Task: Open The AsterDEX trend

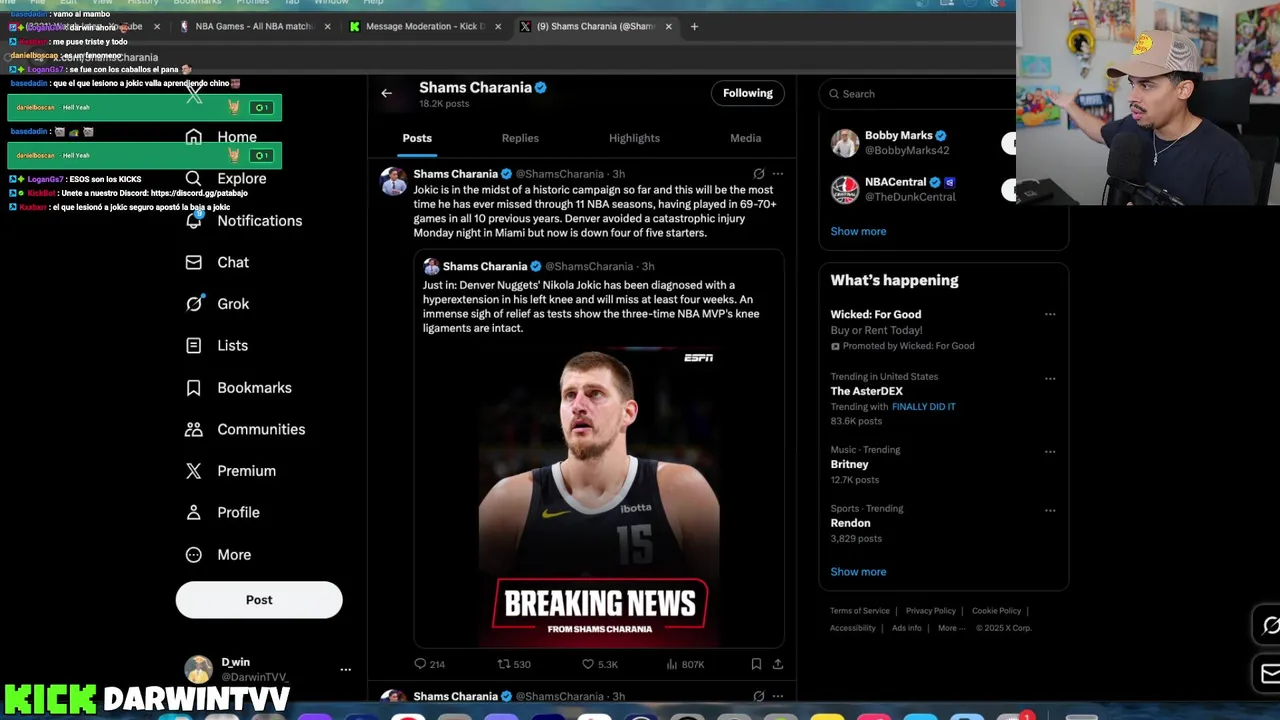Action: pyautogui.click(x=866, y=391)
